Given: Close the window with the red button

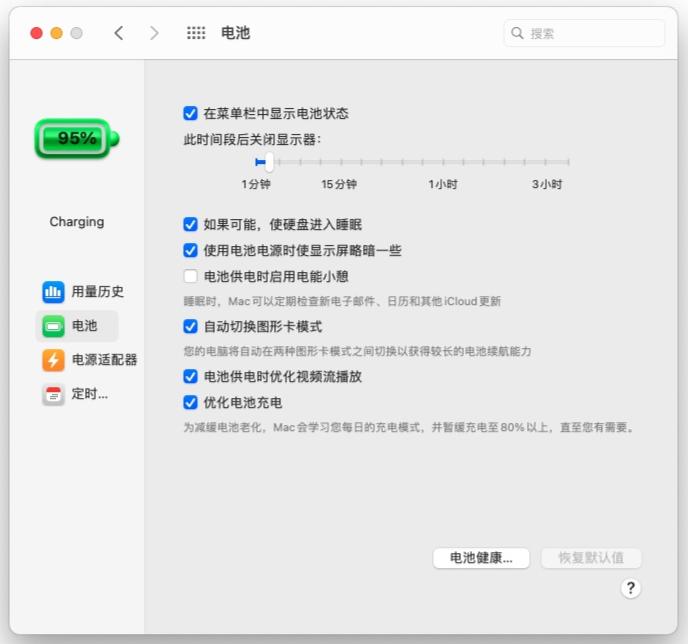Looking at the screenshot, I should point(36,33).
